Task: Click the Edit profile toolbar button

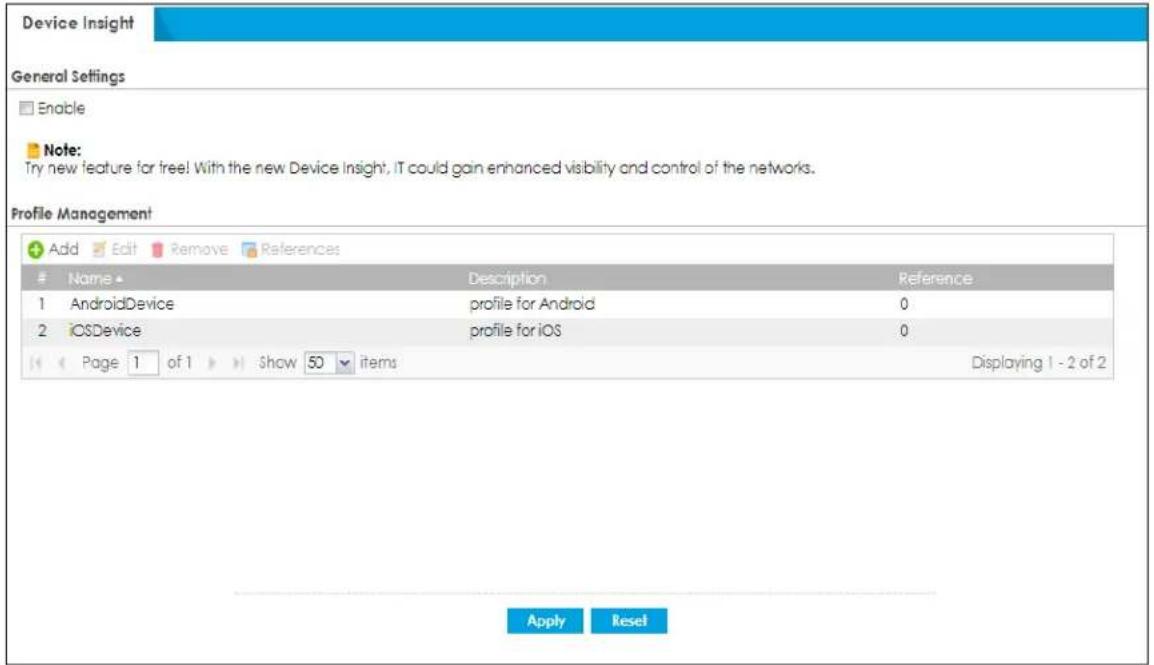Action: tap(115, 249)
